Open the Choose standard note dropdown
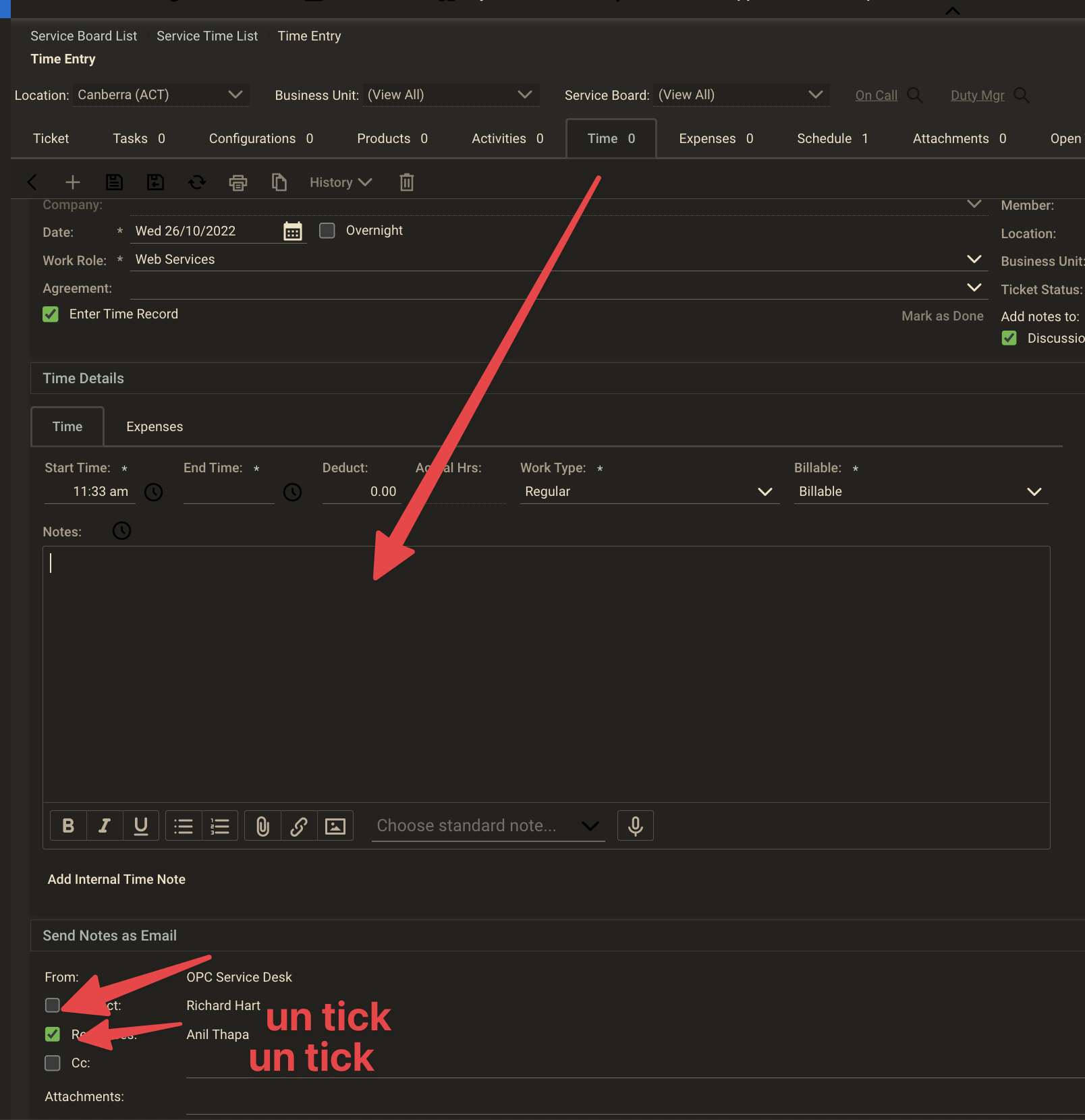The width and height of the screenshot is (1085, 1120). click(487, 826)
